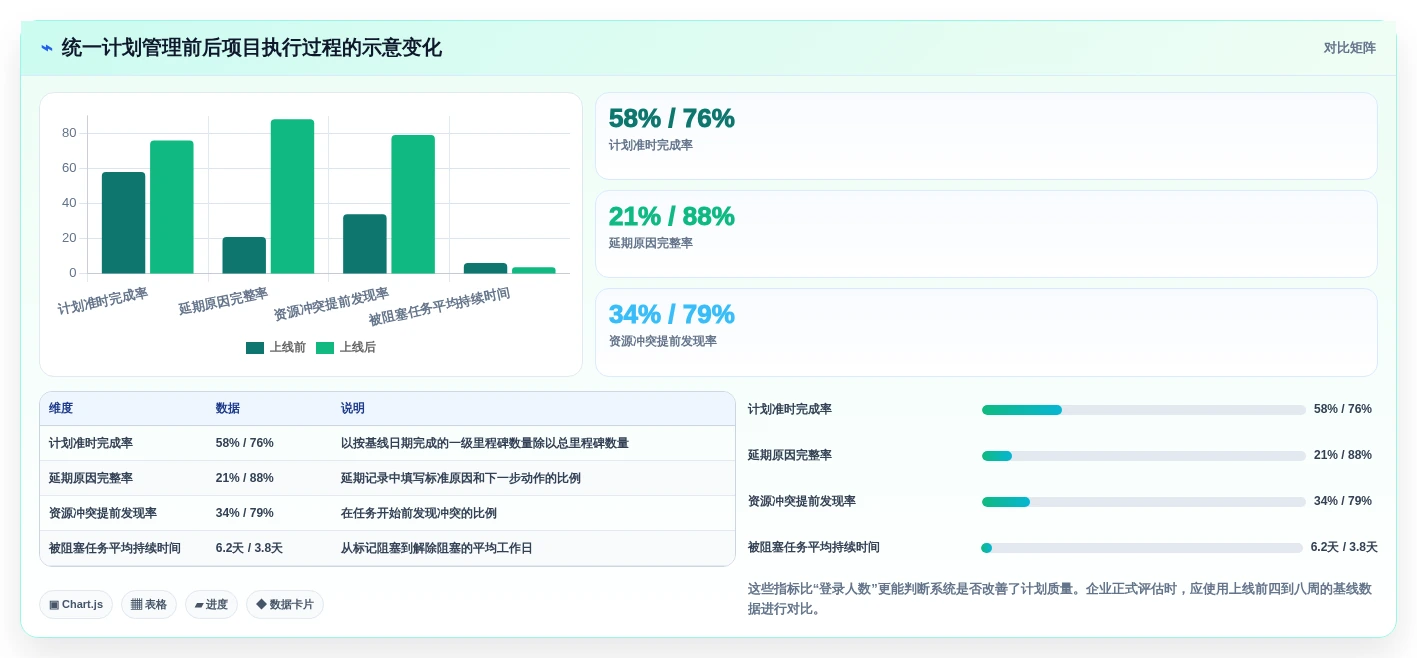Click the 对比矩阵 label in the header

1349,48
